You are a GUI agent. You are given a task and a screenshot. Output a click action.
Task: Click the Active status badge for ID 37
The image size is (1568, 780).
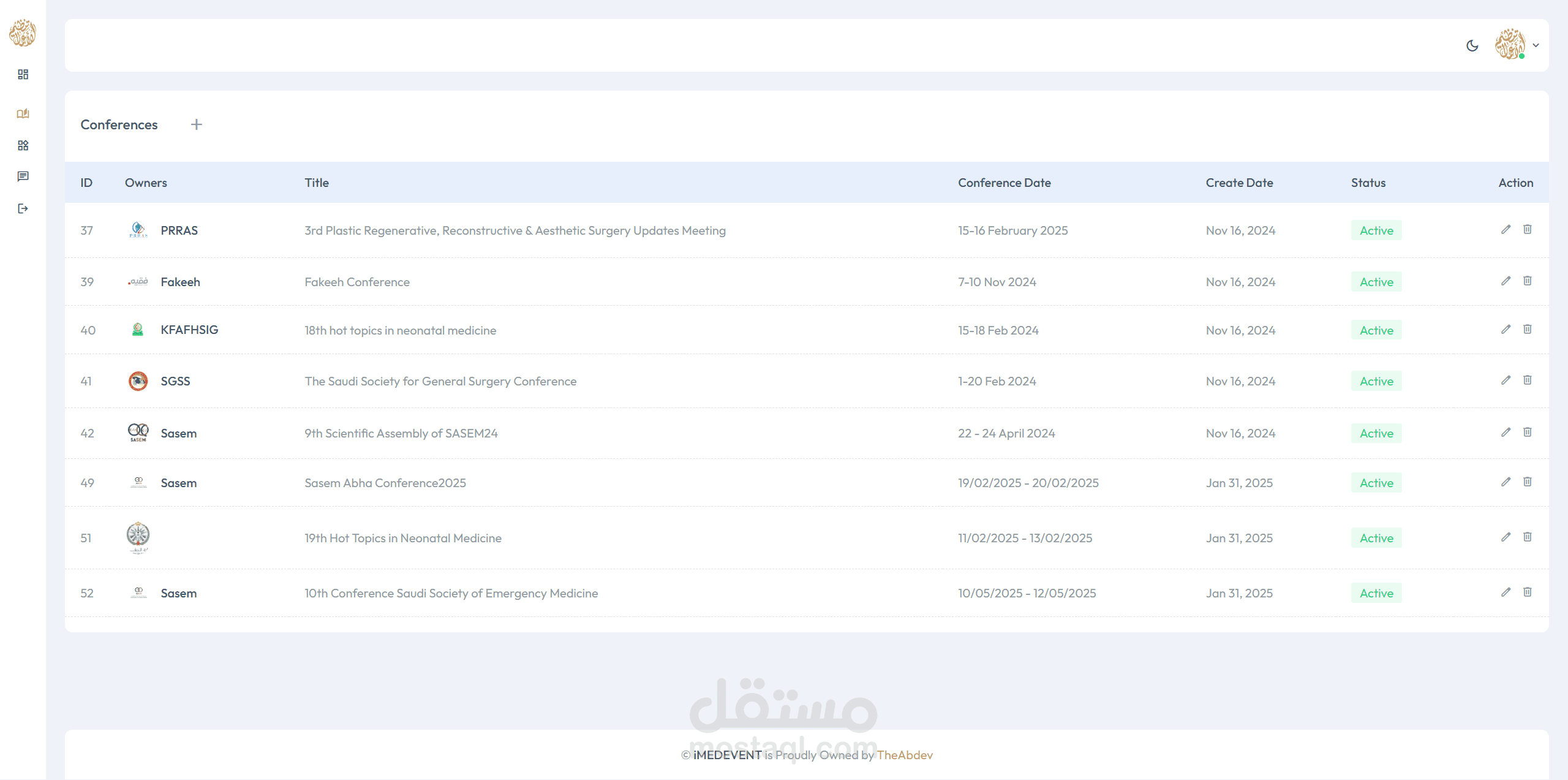click(x=1376, y=230)
